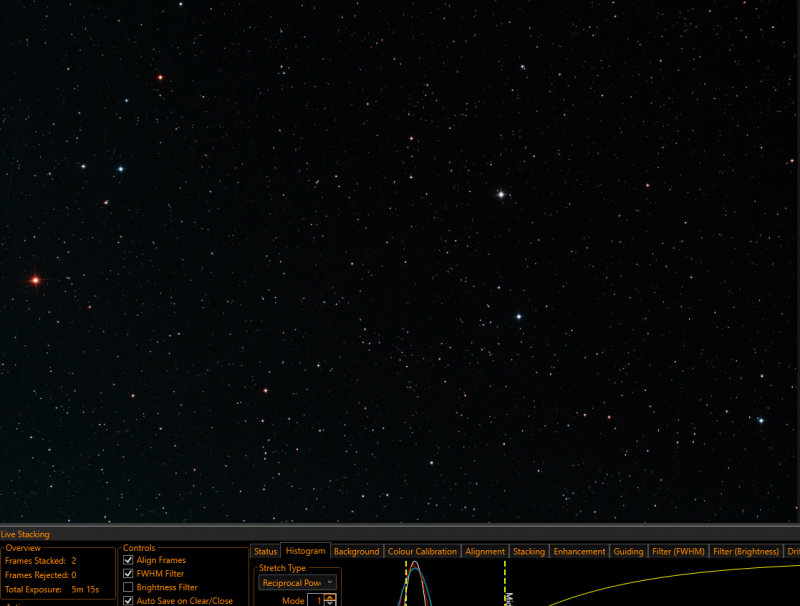The image size is (800, 606).
Task: Uncheck Auto Save on Clear/Close
Action: click(128, 601)
